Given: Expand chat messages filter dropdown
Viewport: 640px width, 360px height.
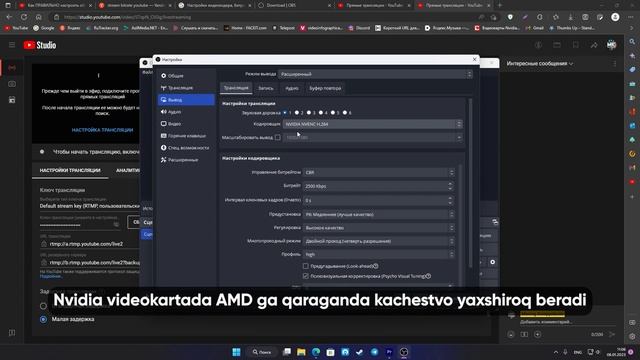Looking at the screenshot, I should (x=540, y=64).
